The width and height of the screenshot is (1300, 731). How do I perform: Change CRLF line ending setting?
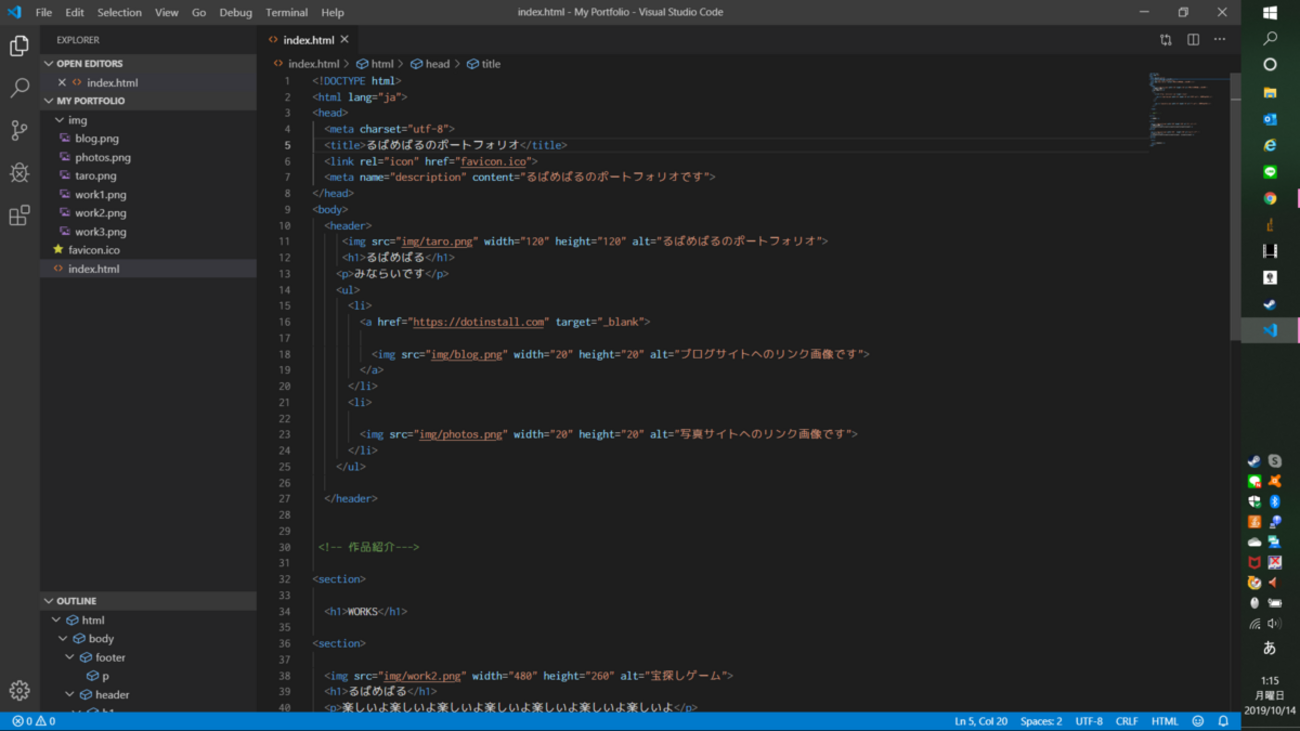point(1126,721)
